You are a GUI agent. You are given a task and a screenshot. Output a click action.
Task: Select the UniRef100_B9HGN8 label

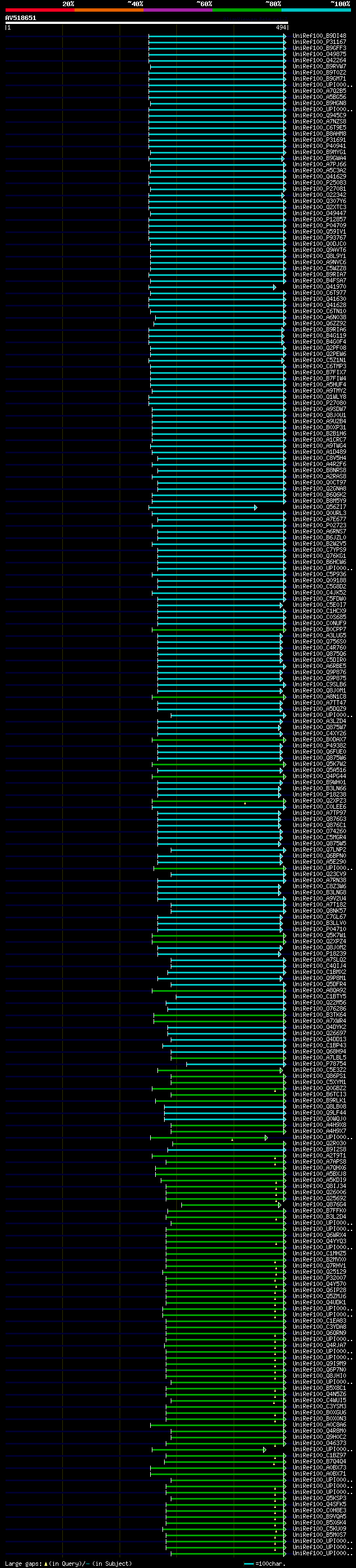click(x=319, y=103)
